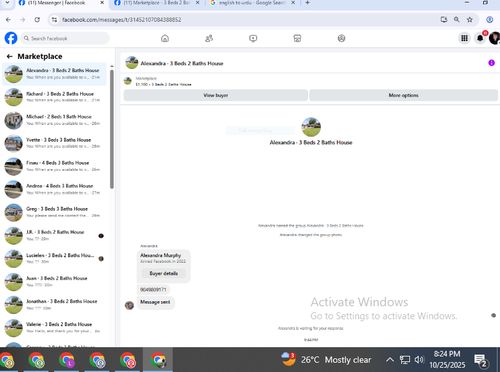Open the Facebook menu grid icon

(464, 38)
